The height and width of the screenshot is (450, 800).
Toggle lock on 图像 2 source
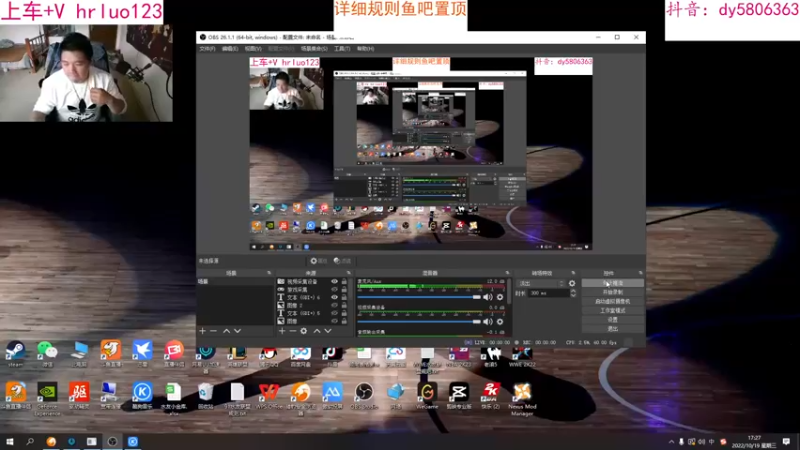344,305
